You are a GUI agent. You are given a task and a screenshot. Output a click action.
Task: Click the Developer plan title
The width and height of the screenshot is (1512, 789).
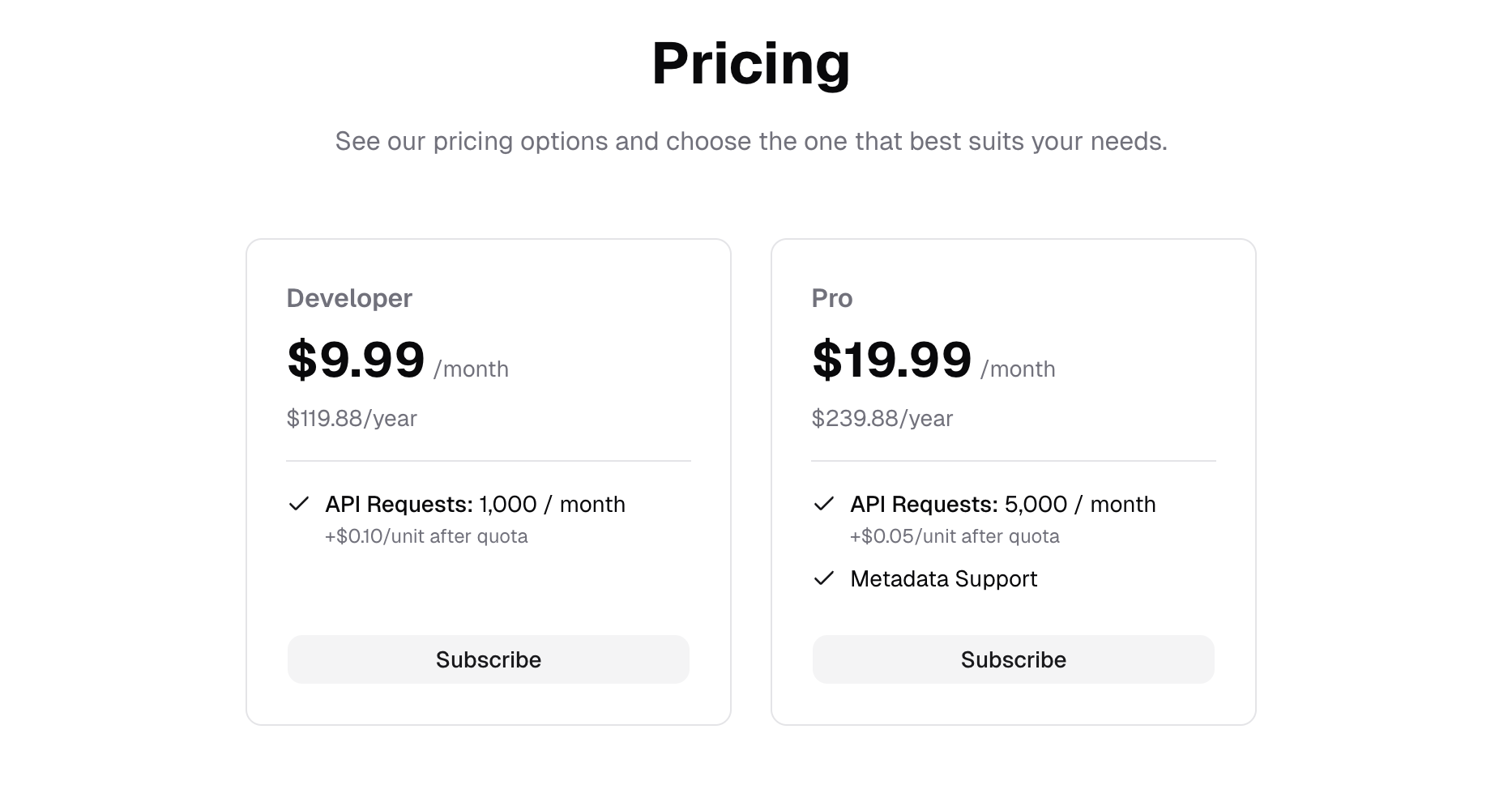tap(349, 298)
